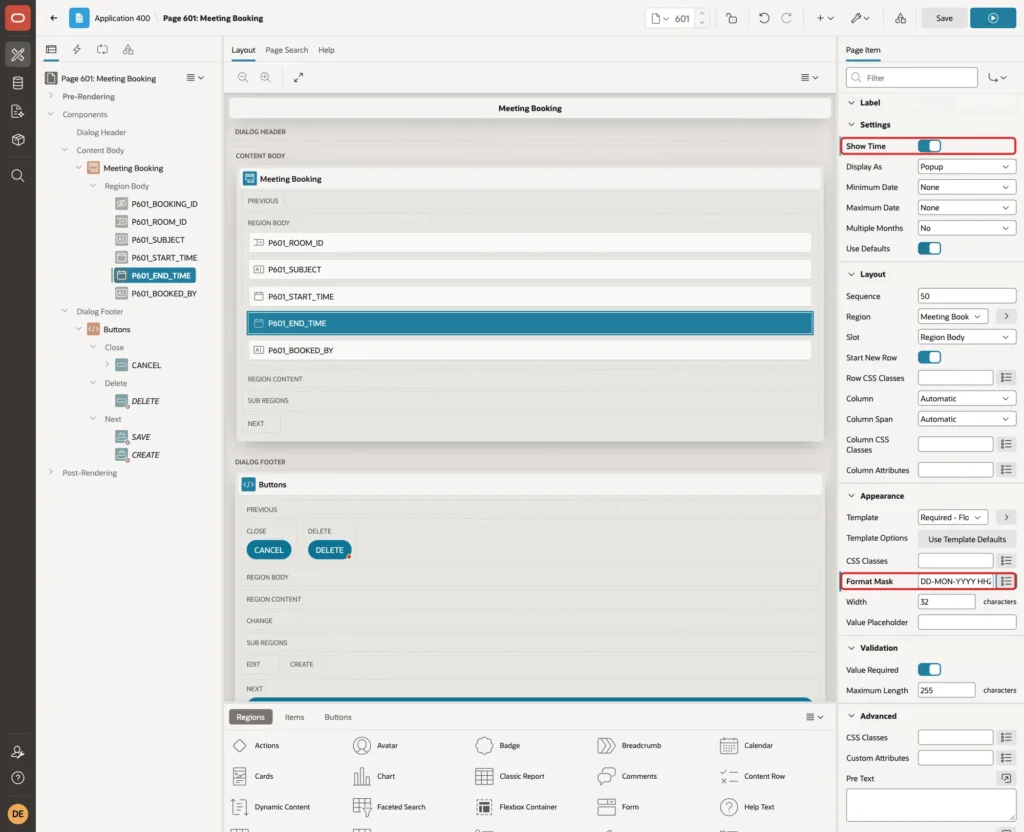This screenshot has height=832, width=1024.
Task: Zoom in the layout view
Action: [265, 77]
